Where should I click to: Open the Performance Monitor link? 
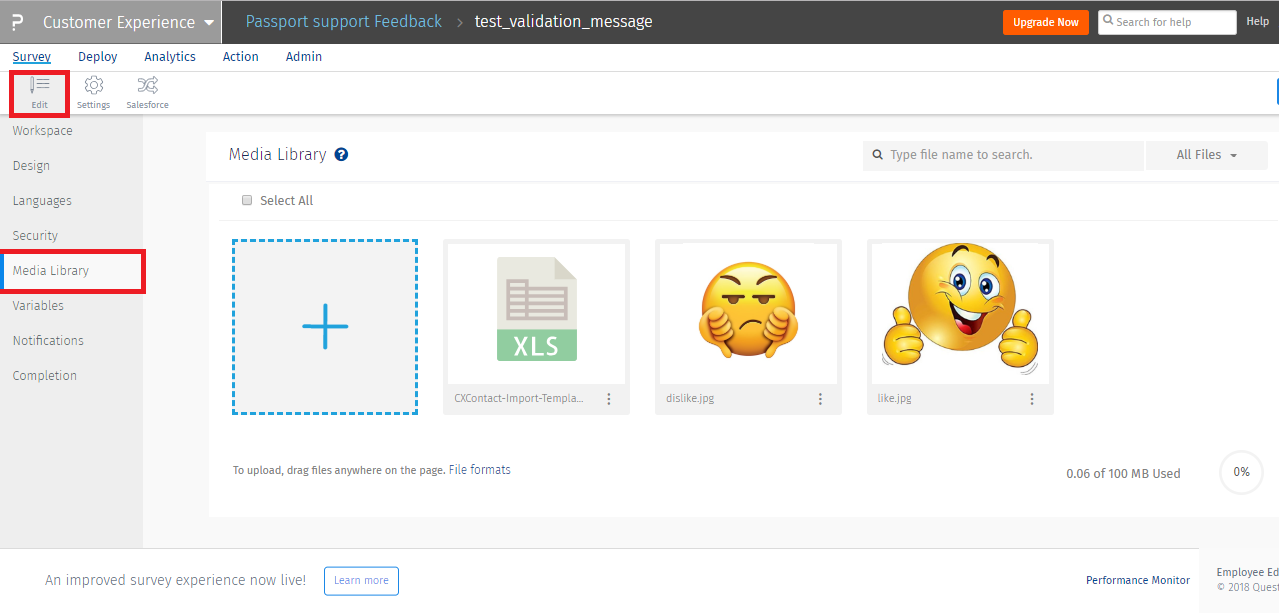point(1138,581)
